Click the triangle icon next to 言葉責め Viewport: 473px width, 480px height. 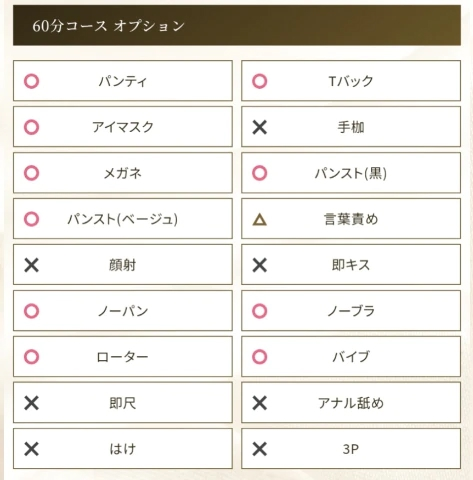click(260, 220)
